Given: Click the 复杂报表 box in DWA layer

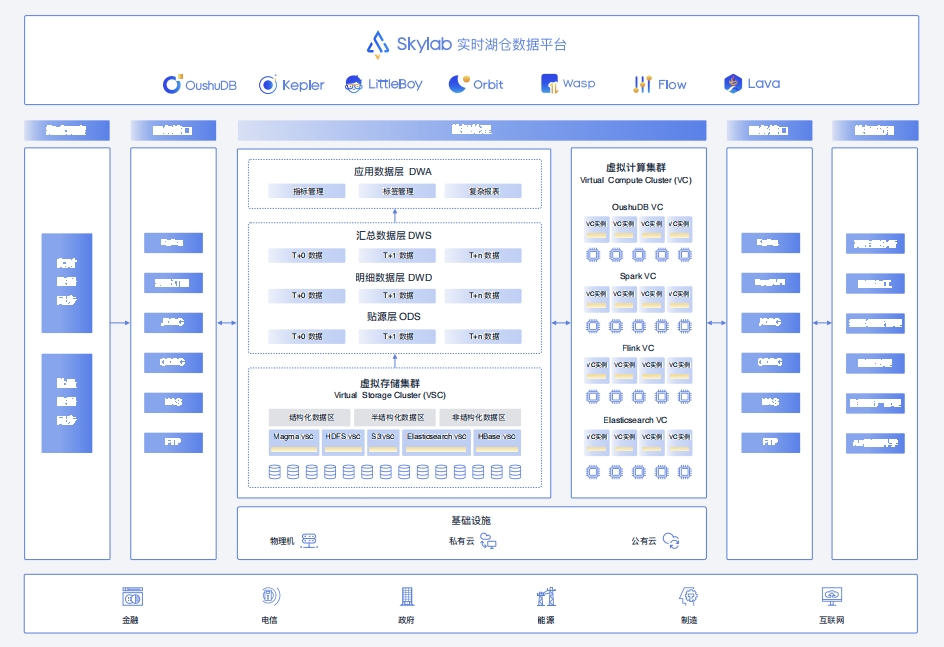Looking at the screenshot, I should tap(483, 191).
